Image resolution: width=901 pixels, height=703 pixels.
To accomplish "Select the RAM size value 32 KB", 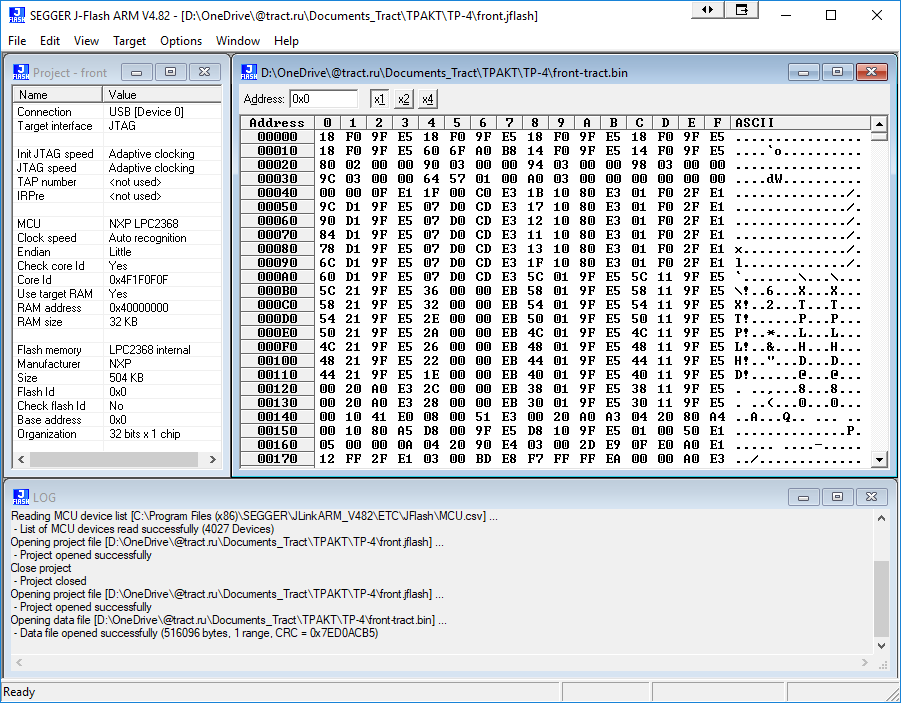I will [124, 322].
